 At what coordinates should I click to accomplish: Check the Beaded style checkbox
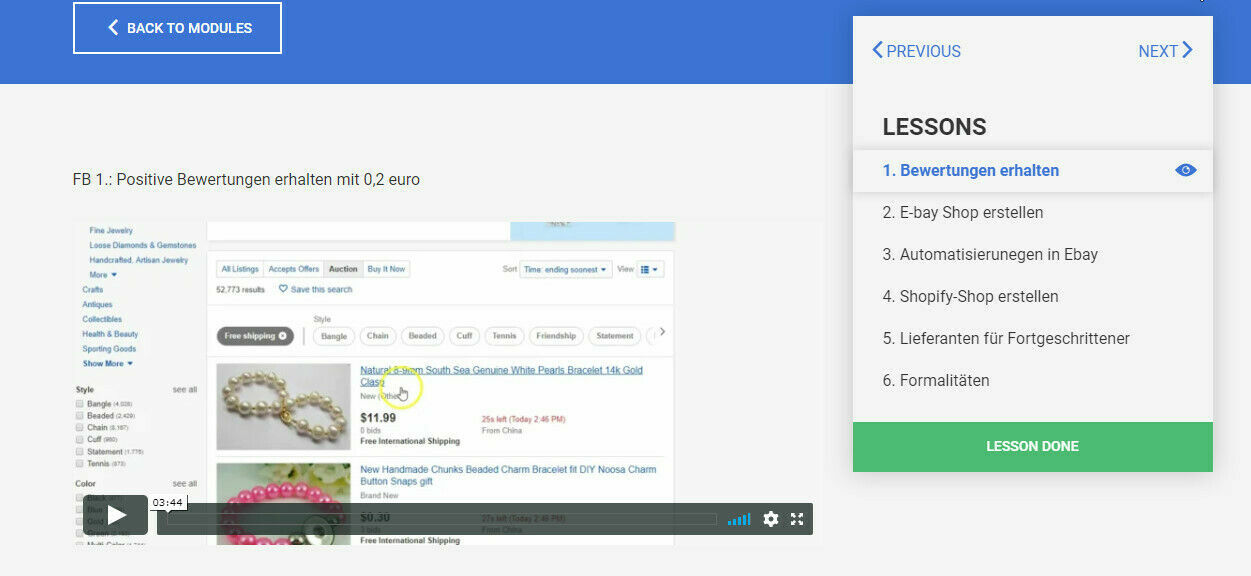[80, 416]
